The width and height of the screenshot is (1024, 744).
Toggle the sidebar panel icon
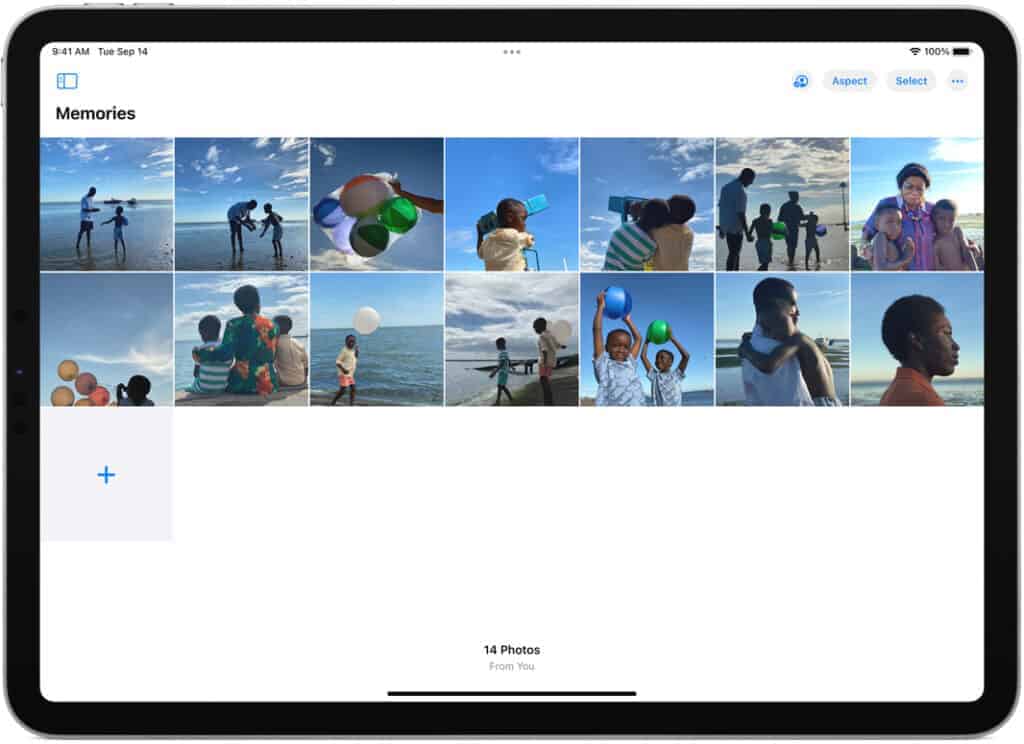[67, 81]
